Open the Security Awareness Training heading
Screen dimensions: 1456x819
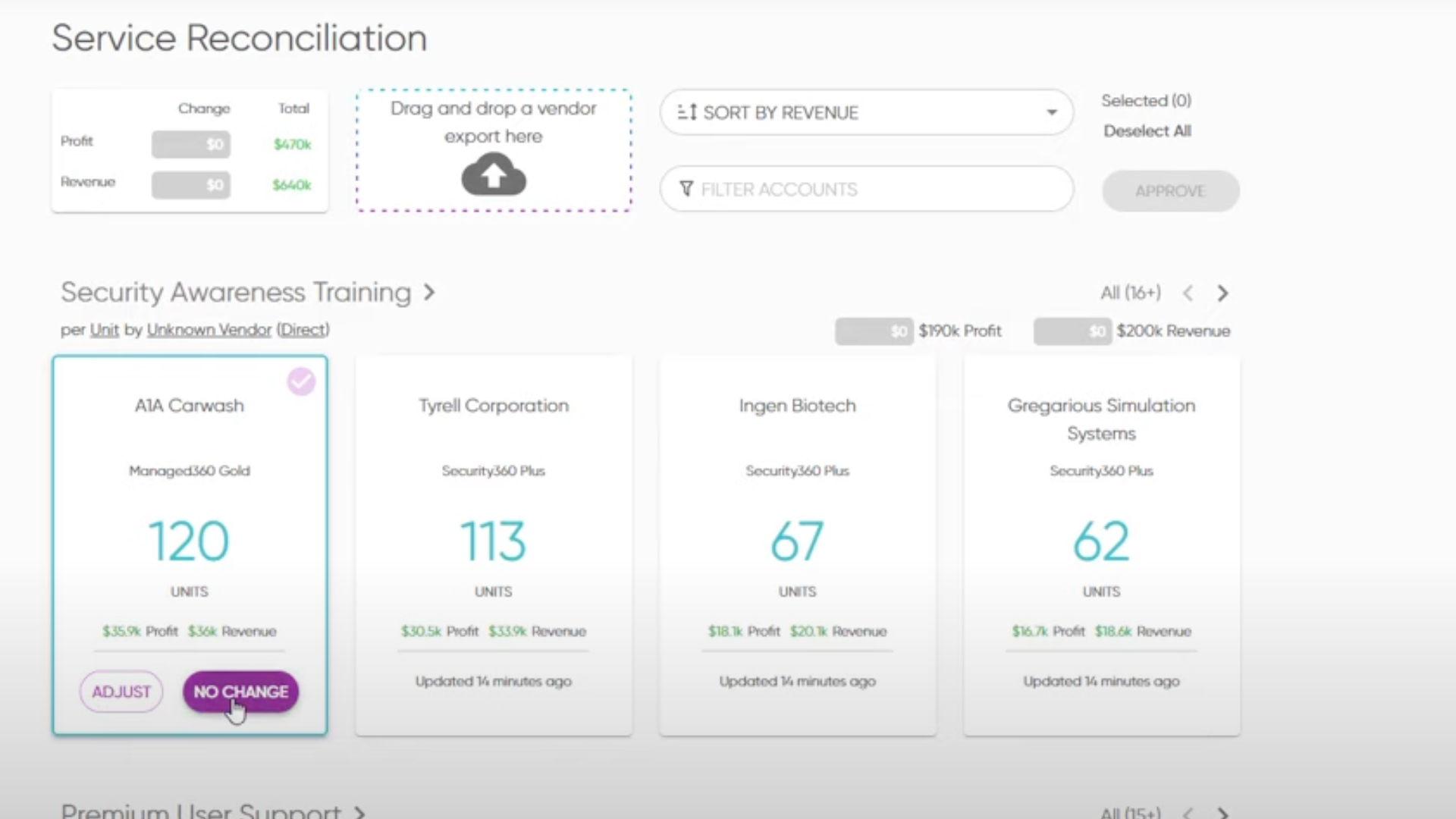coord(236,292)
